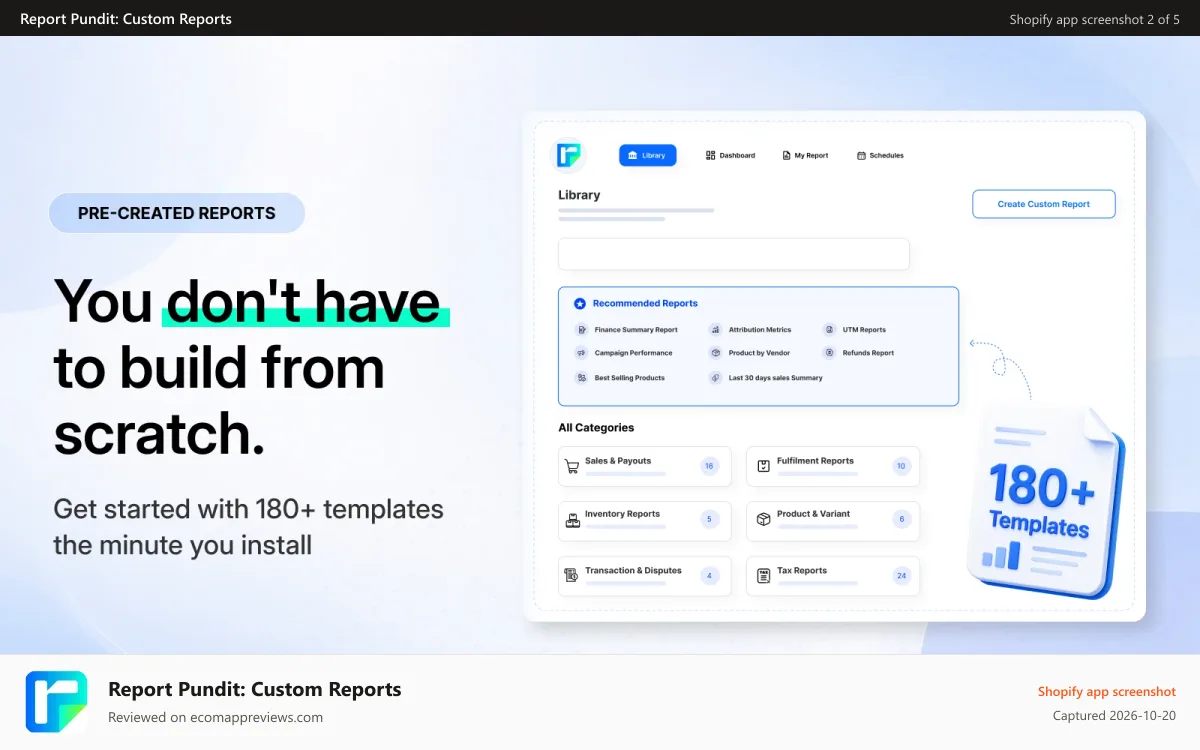Click the Campaign Performance megaphone icon
This screenshot has height=750, width=1200.
tap(580, 353)
